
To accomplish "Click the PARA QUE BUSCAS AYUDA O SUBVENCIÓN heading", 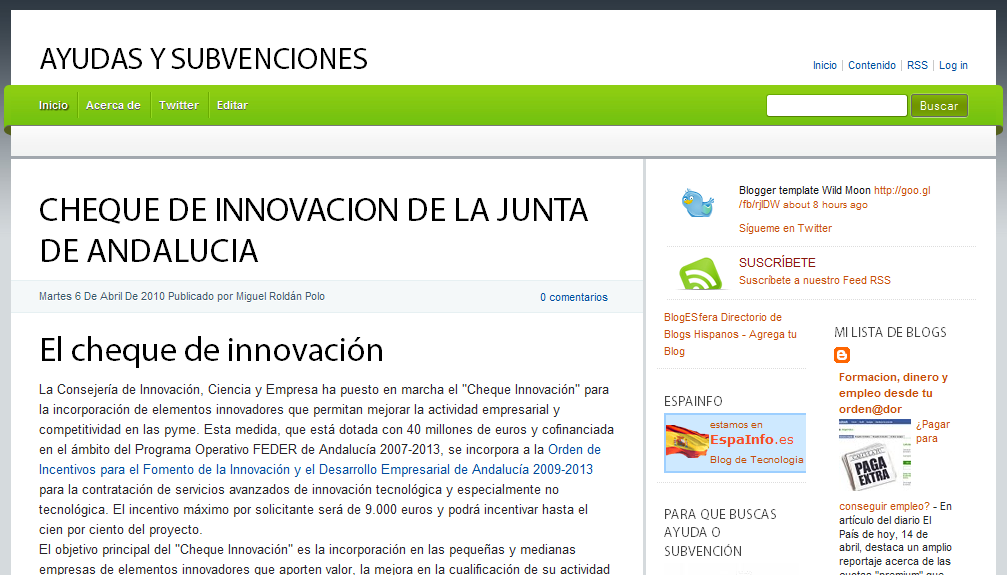I will (720, 533).
